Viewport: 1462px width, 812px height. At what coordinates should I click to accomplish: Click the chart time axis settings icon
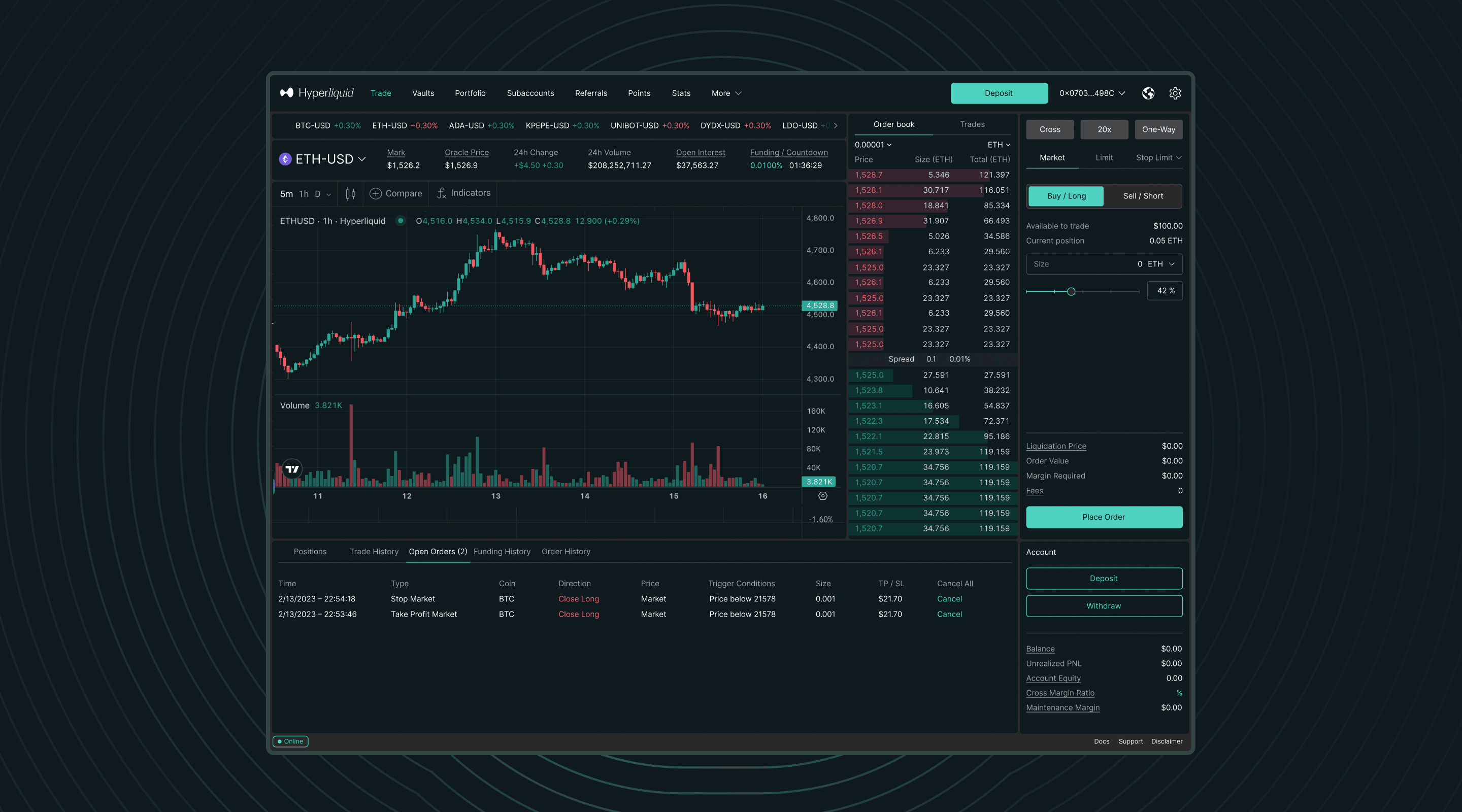pos(822,496)
